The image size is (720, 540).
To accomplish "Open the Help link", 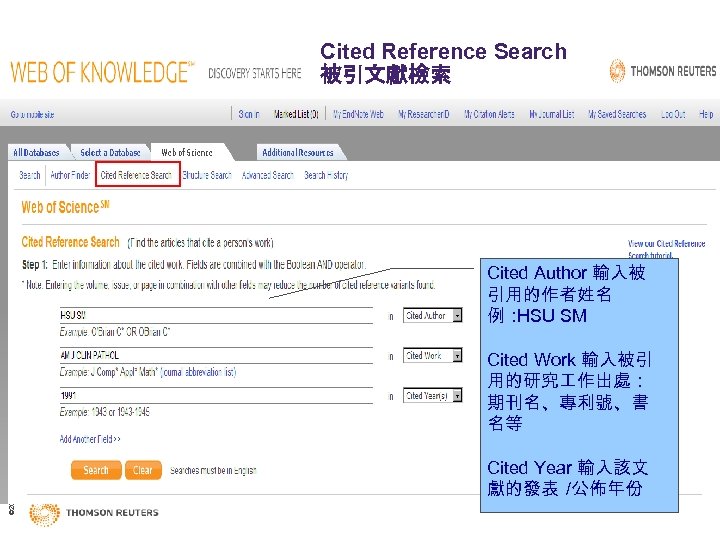I will pyautogui.click(x=706, y=114).
